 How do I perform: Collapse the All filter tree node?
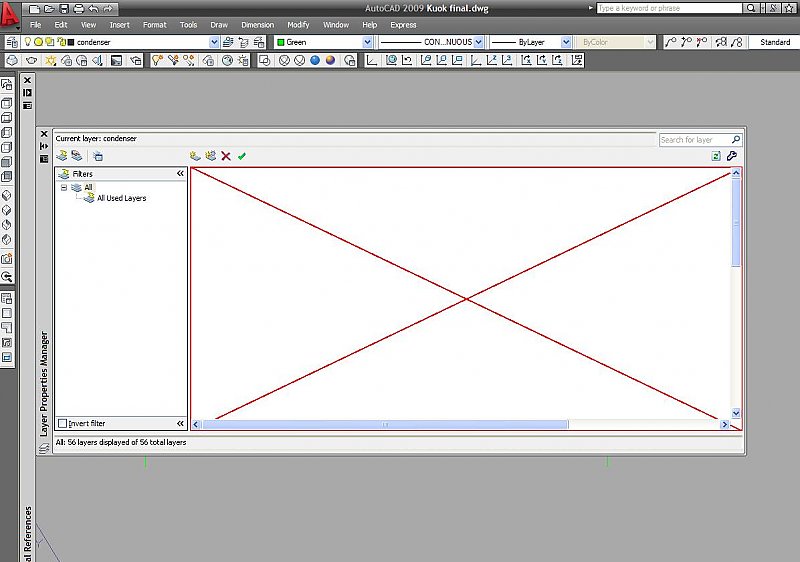coord(64,187)
